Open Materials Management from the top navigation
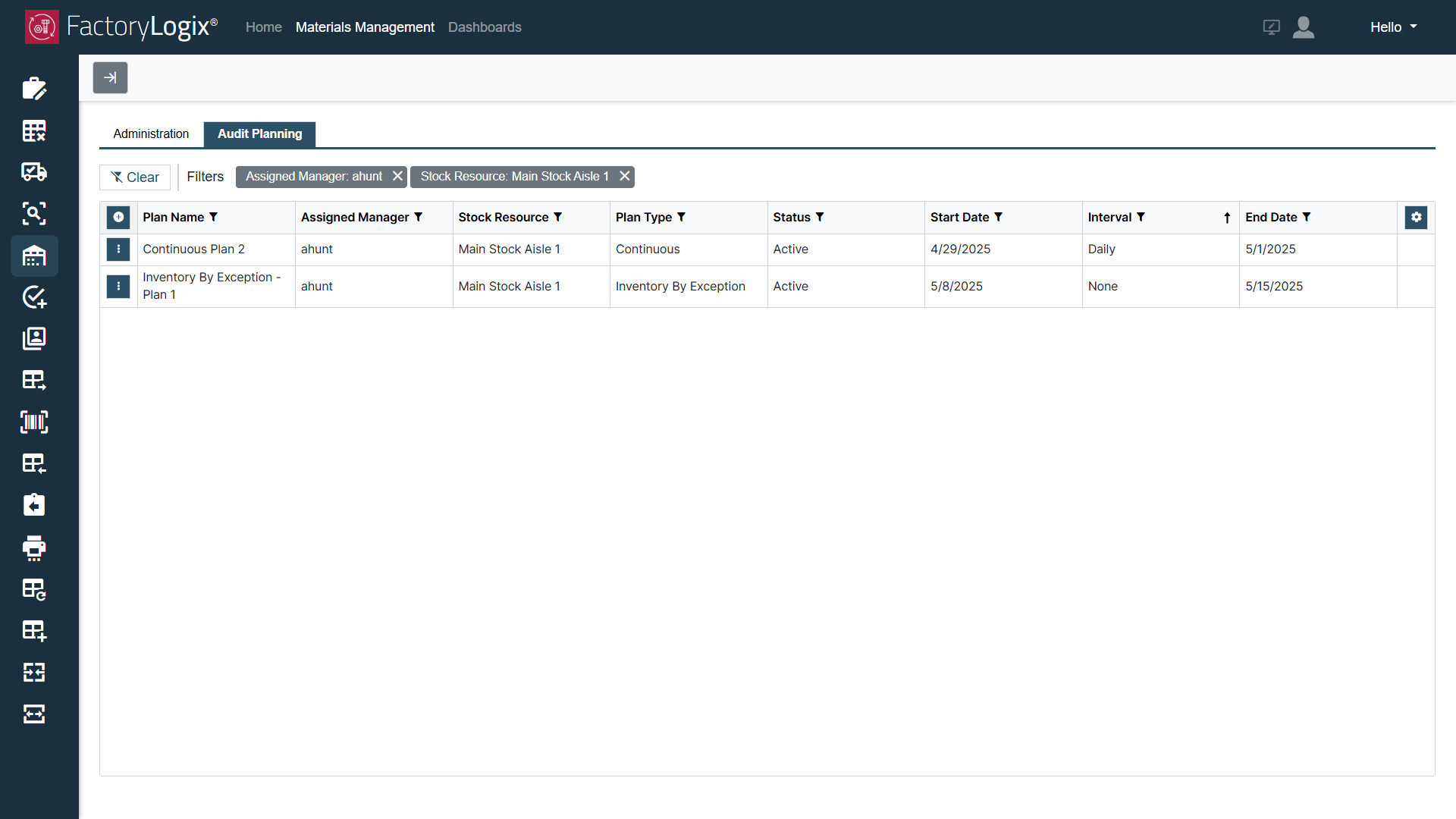Viewport: 1456px width, 819px height. [x=365, y=27]
